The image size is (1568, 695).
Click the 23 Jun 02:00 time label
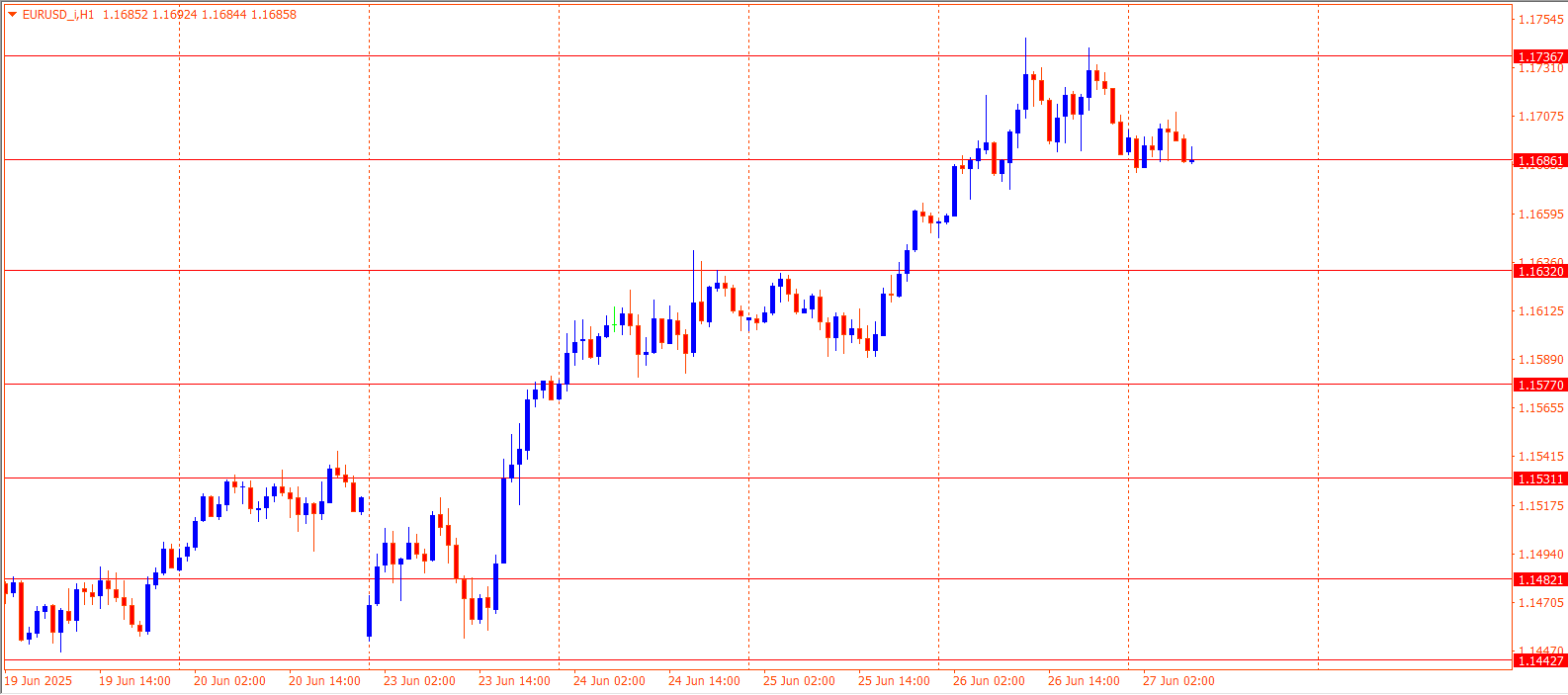coord(419,681)
